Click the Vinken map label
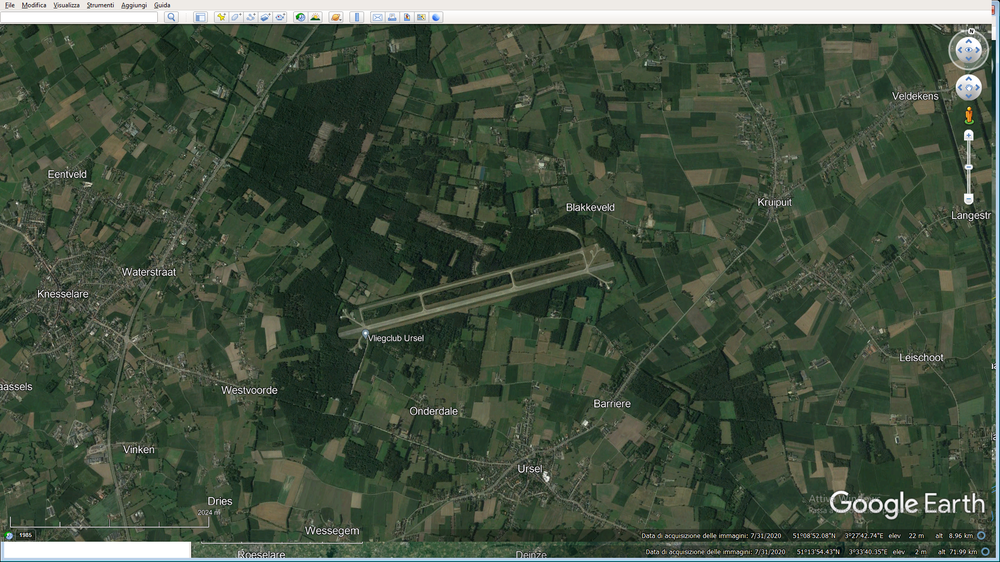Image resolution: width=1000 pixels, height=562 pixels. [138, 450]
